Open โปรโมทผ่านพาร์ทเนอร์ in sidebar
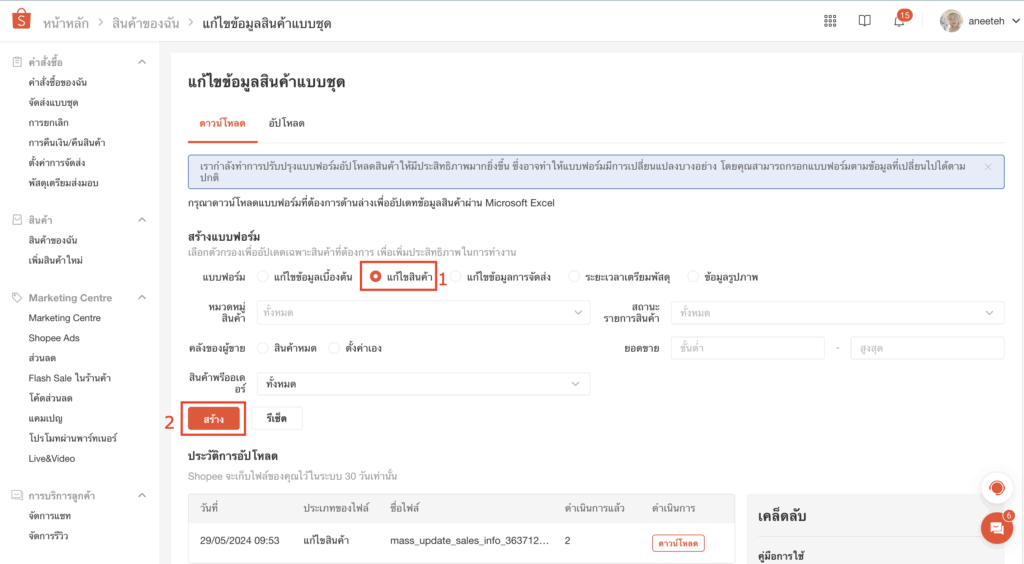The image size is (1024, 564). click(72, 438)
